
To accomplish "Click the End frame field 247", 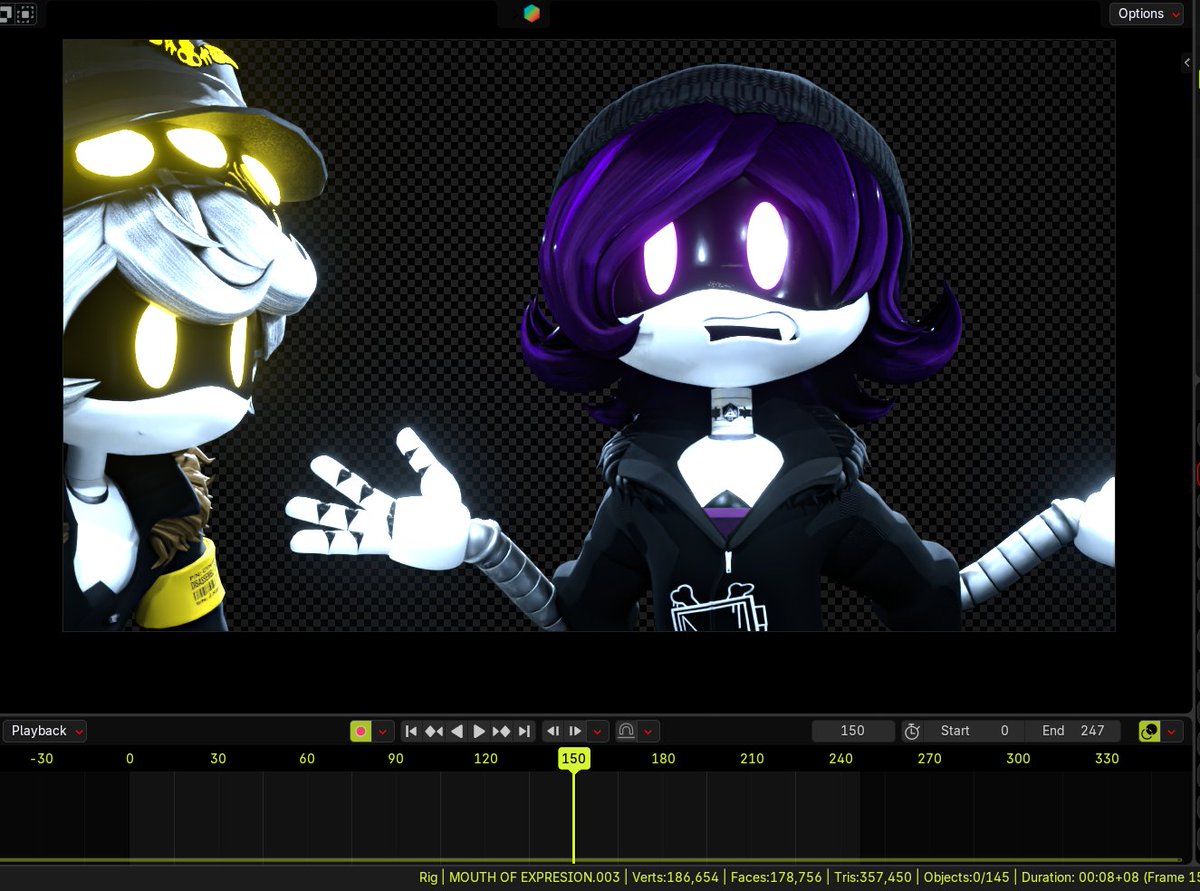I will (1073, 731).
